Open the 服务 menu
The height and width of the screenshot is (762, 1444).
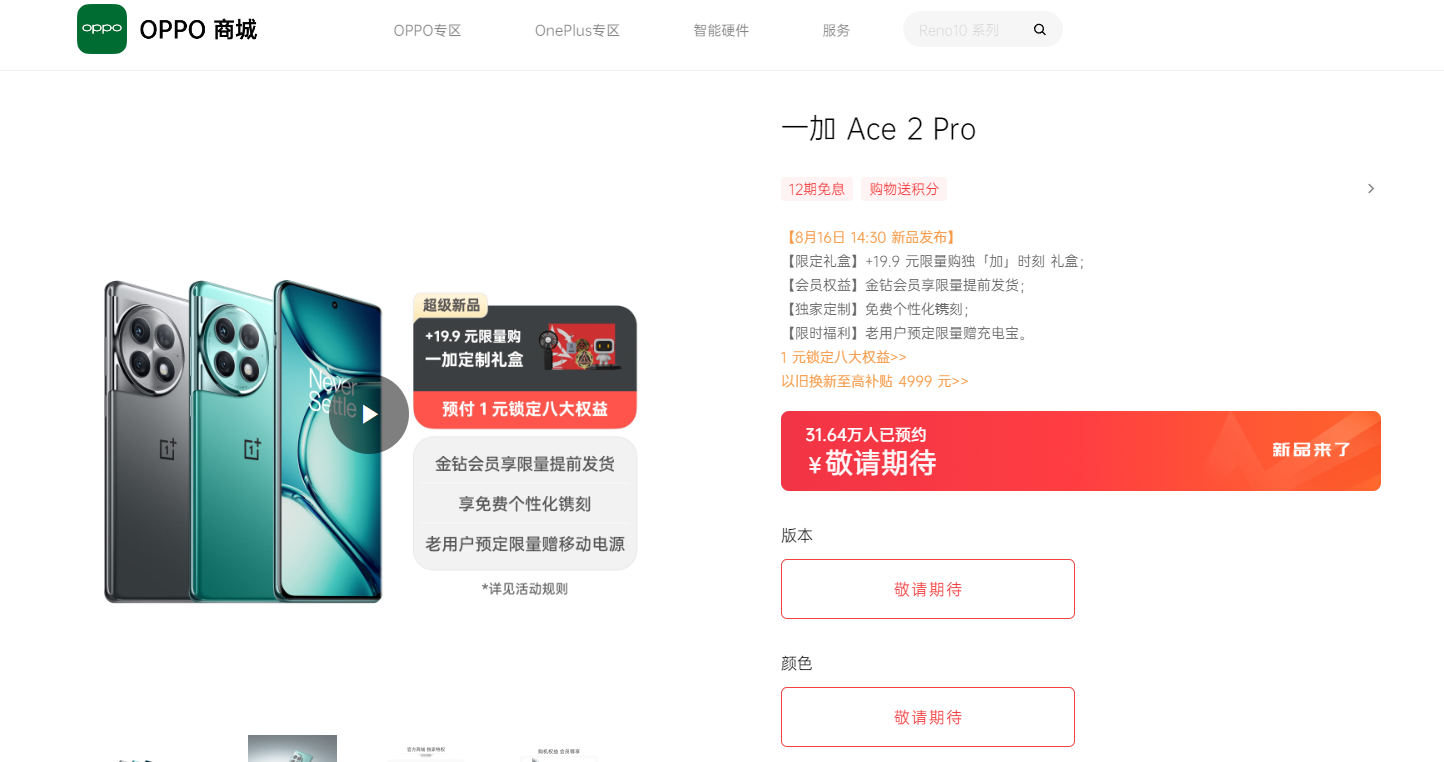[836, 30]
